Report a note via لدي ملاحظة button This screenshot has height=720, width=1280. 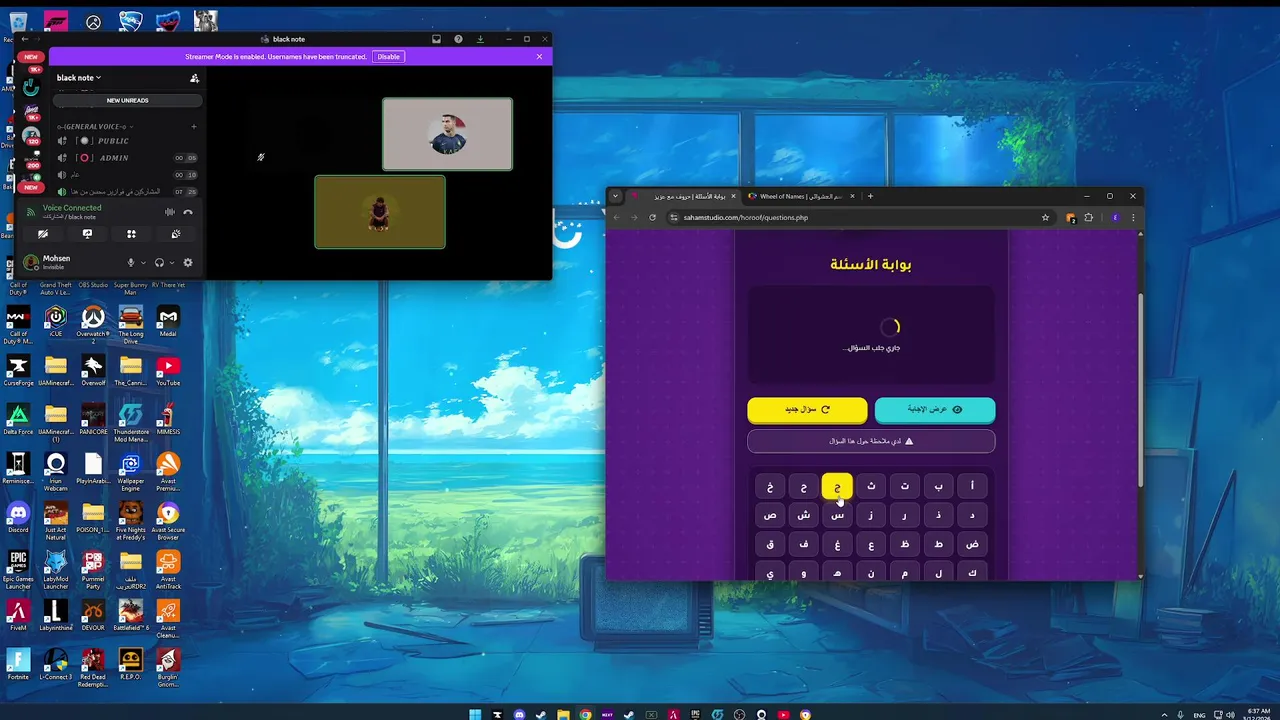click(x=871, y=441)
